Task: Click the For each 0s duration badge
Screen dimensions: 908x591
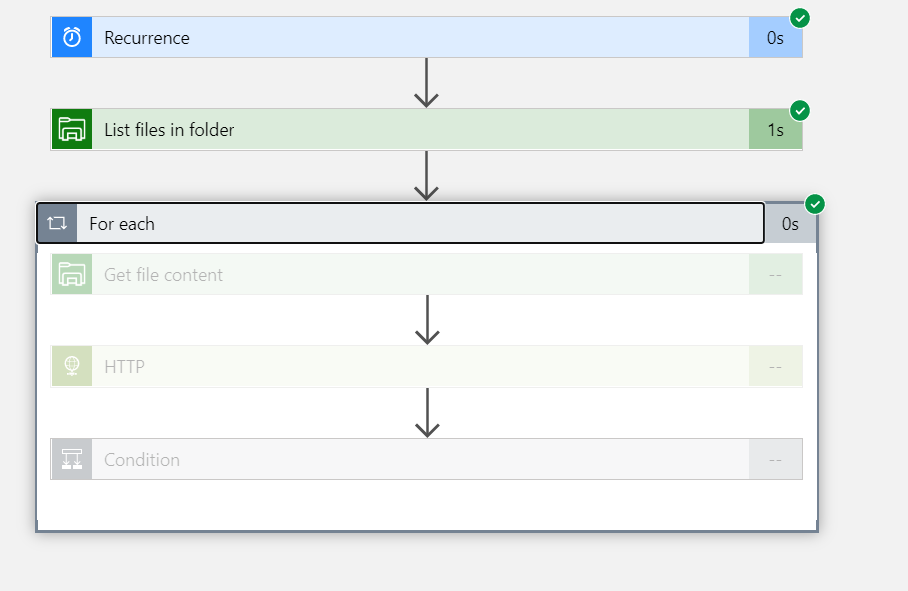Action: pyautogui.click(x=790, y=224)
